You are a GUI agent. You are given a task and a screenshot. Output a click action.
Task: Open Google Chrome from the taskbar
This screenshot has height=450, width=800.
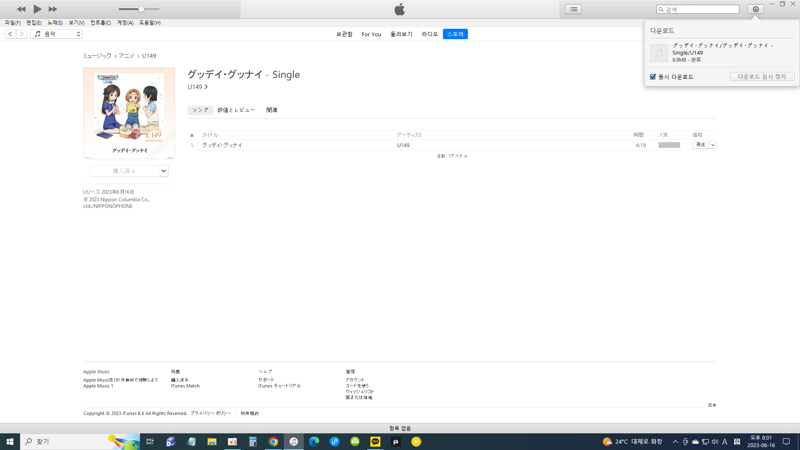[273, 441]
